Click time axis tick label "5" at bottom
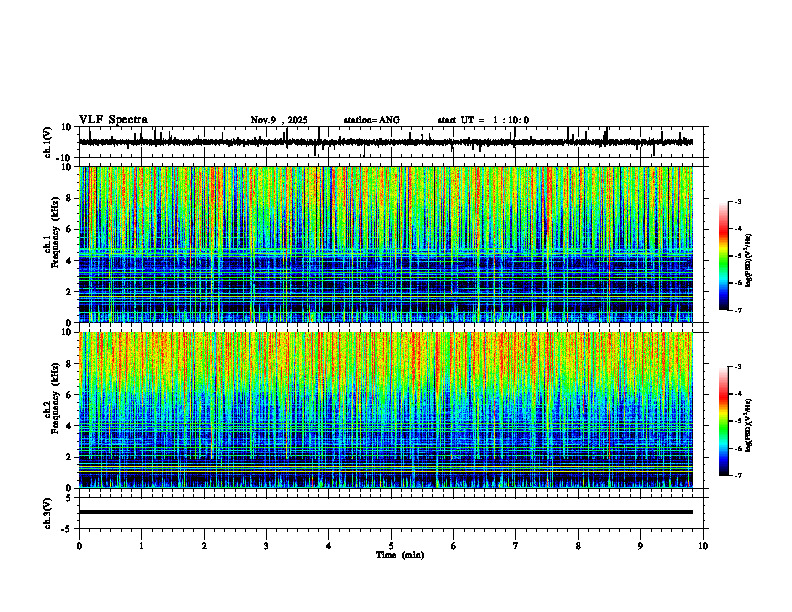 (x=391, y=546)
